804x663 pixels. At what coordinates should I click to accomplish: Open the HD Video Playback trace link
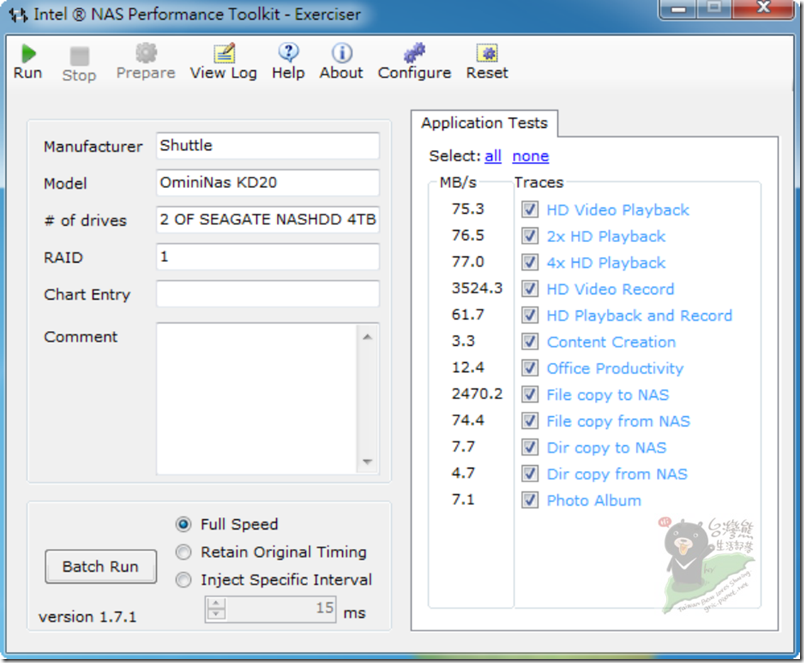[618, 210]
